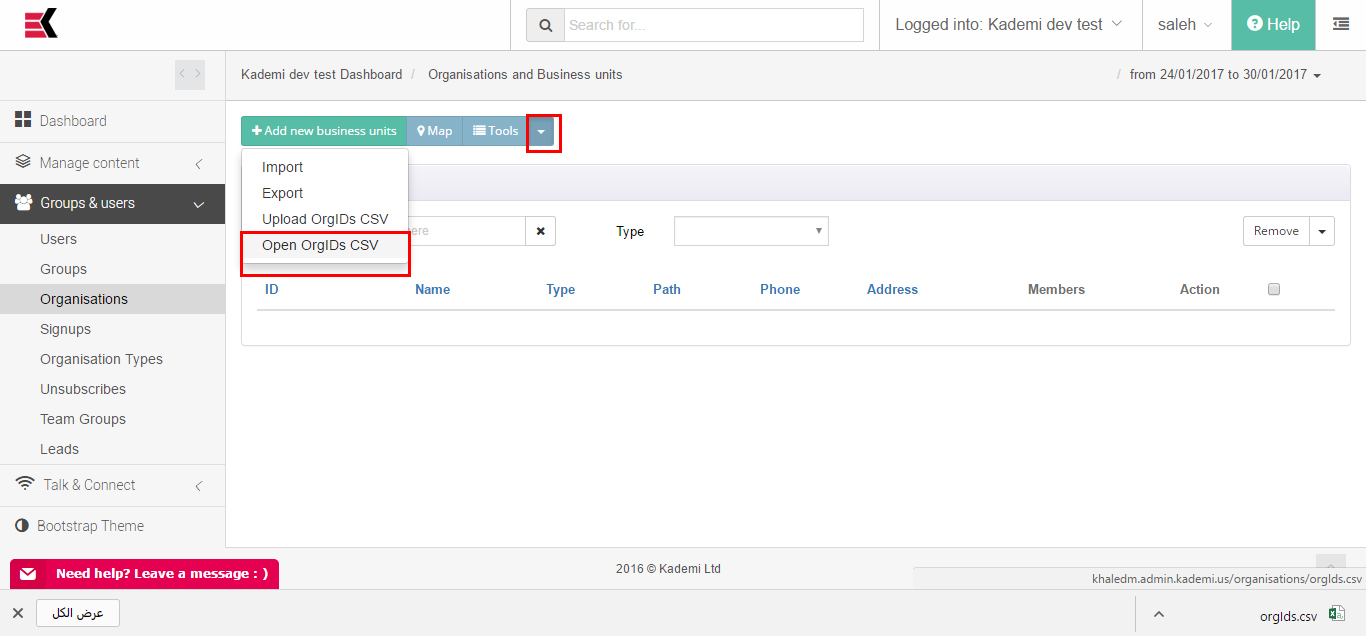
Task: Sort table by Name column
Action: [432, 289]
